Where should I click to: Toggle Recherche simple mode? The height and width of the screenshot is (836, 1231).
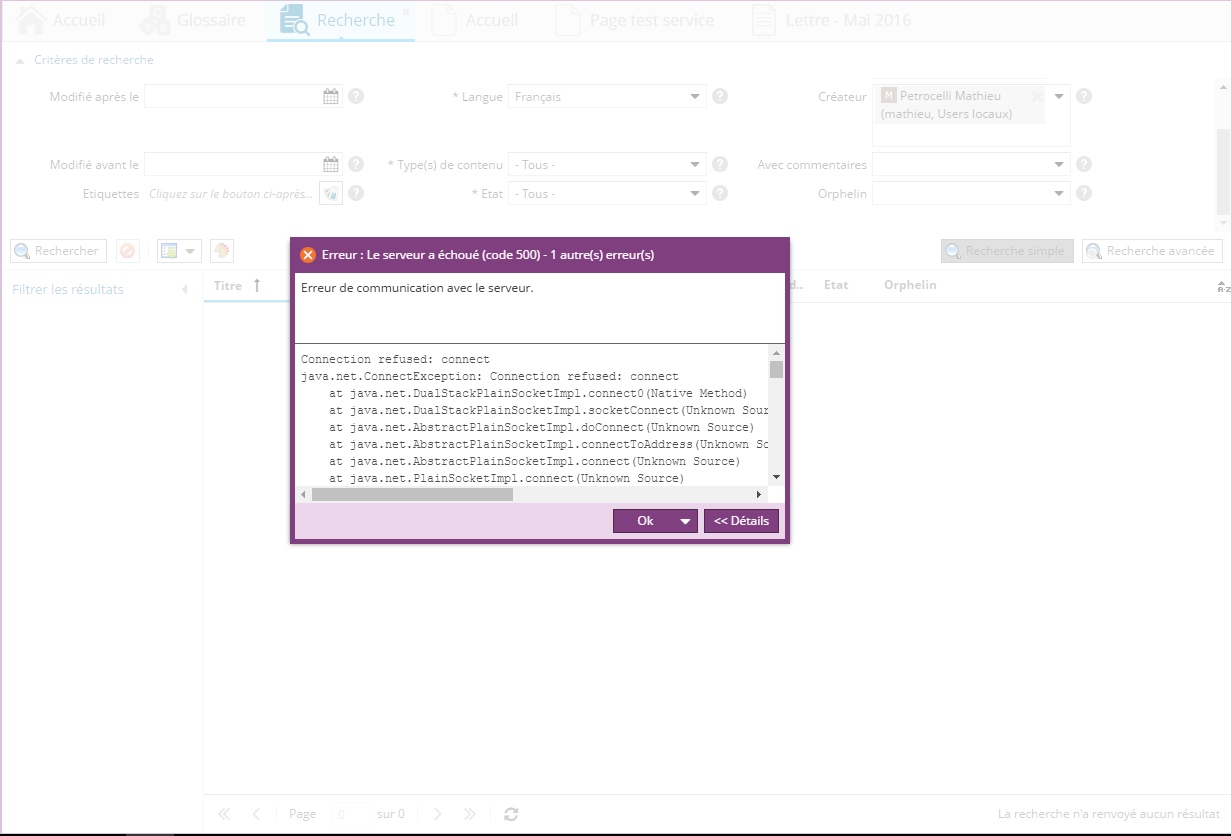pos(1007,251)
